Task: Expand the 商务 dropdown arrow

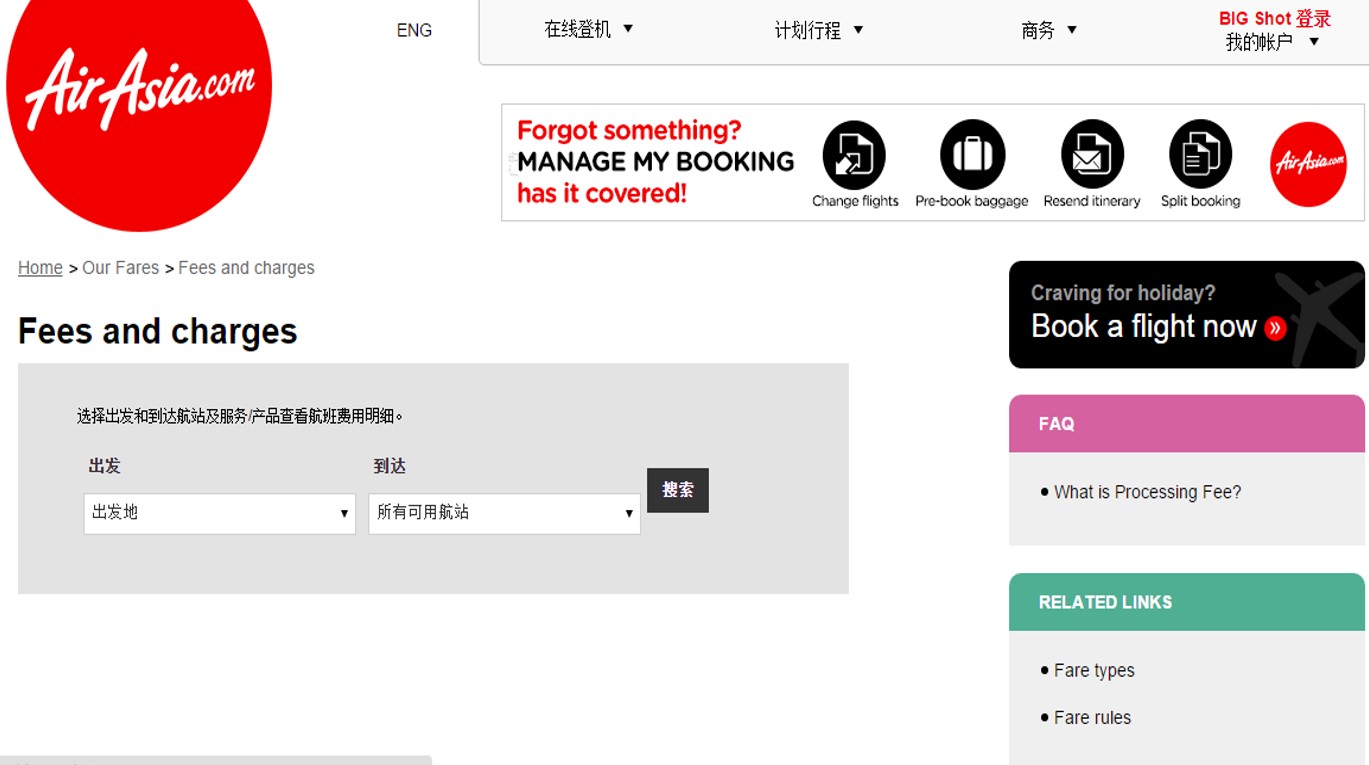Action: point(1072,29)
